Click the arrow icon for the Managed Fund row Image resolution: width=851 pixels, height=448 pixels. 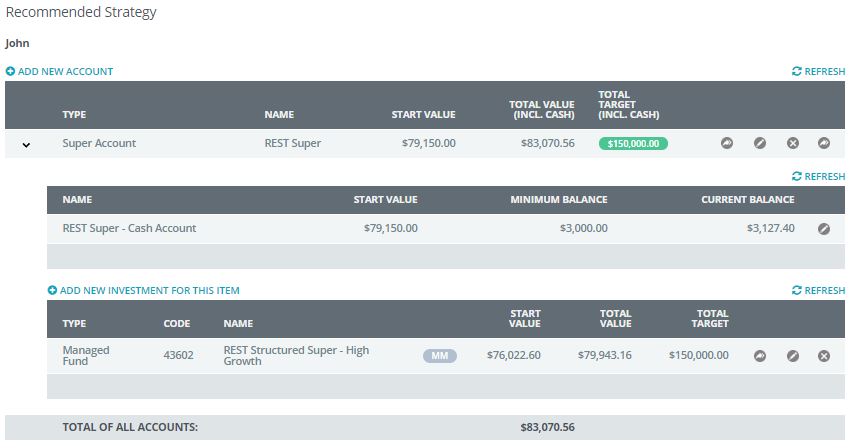point(760,355)
